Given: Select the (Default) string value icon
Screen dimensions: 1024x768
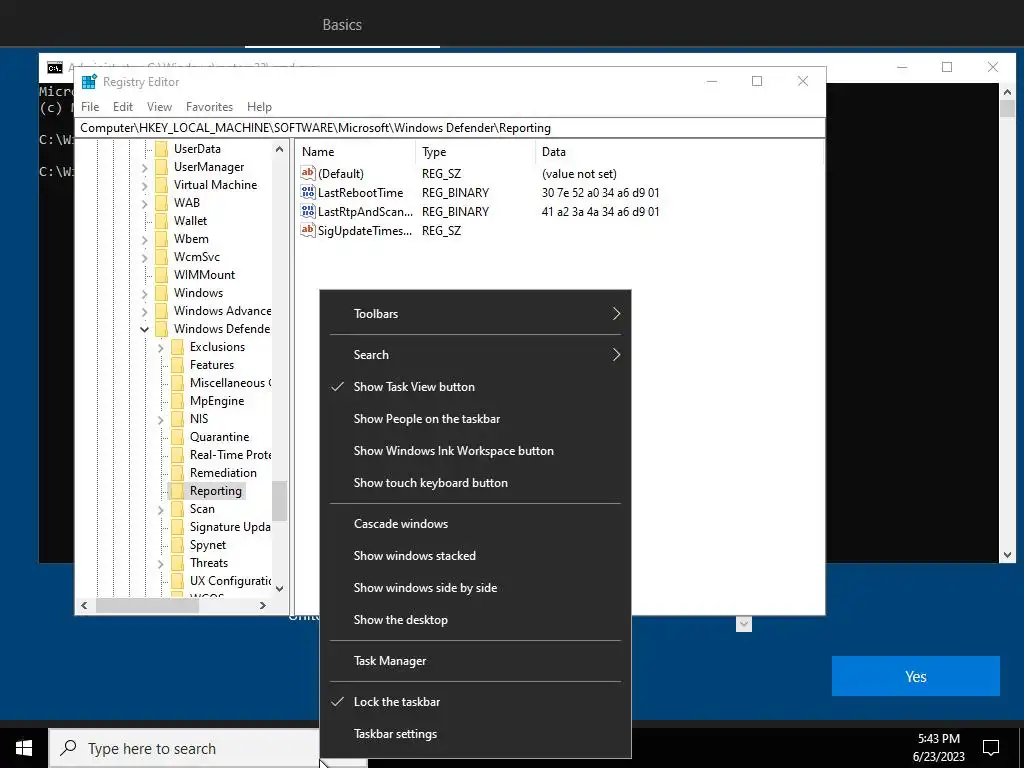Looking at the screenshot, I should pyautogui.click(x=308, y=173).
